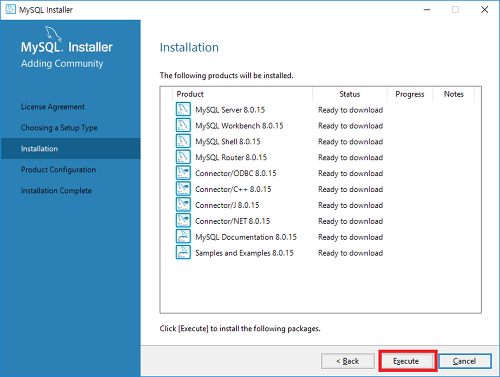The height and width of the screenshot is (377, 500).
Task: Minimize the MySQL Installer window
Action: [x=427, y=10]
